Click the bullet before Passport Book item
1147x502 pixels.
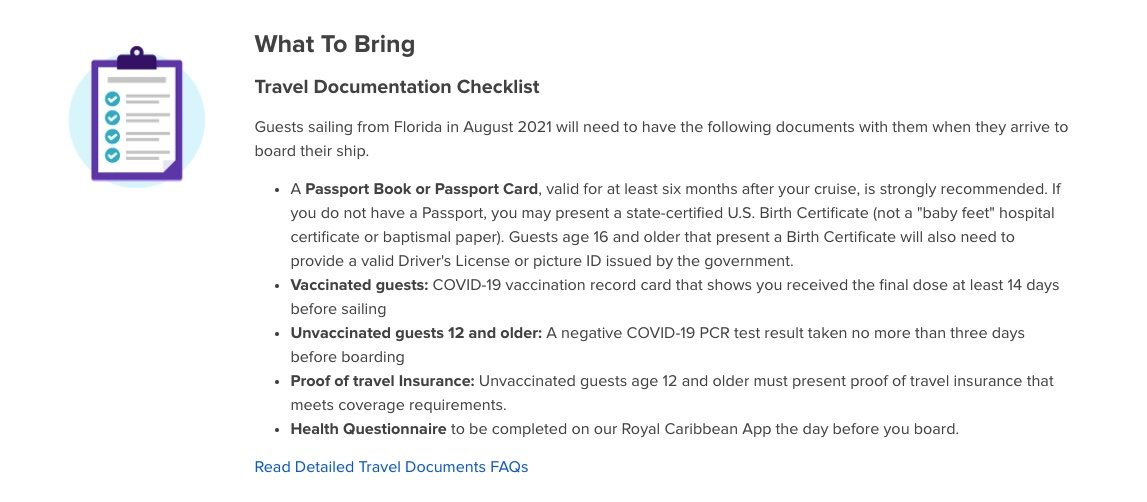tap(277, 190)
